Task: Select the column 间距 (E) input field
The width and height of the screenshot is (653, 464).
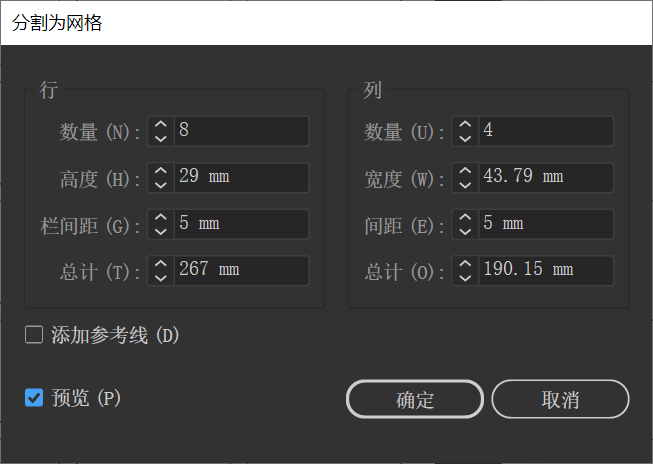Action: coord(545,224)
